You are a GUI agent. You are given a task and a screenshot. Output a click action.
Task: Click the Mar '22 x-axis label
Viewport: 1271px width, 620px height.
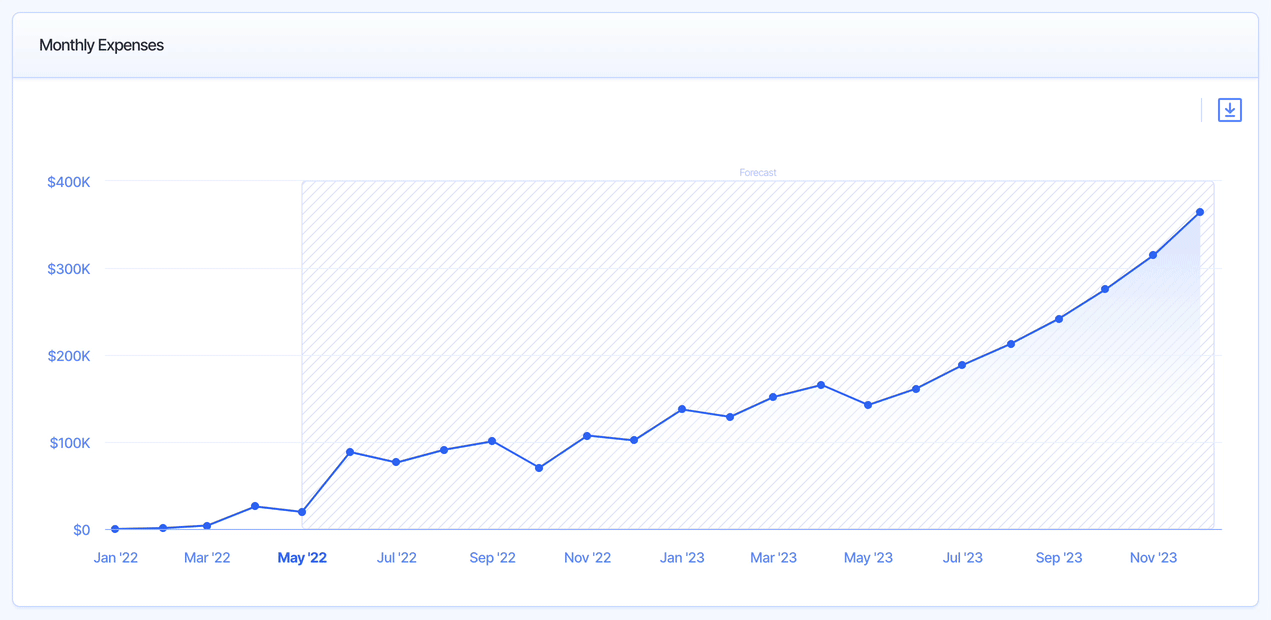pos(207,558)
